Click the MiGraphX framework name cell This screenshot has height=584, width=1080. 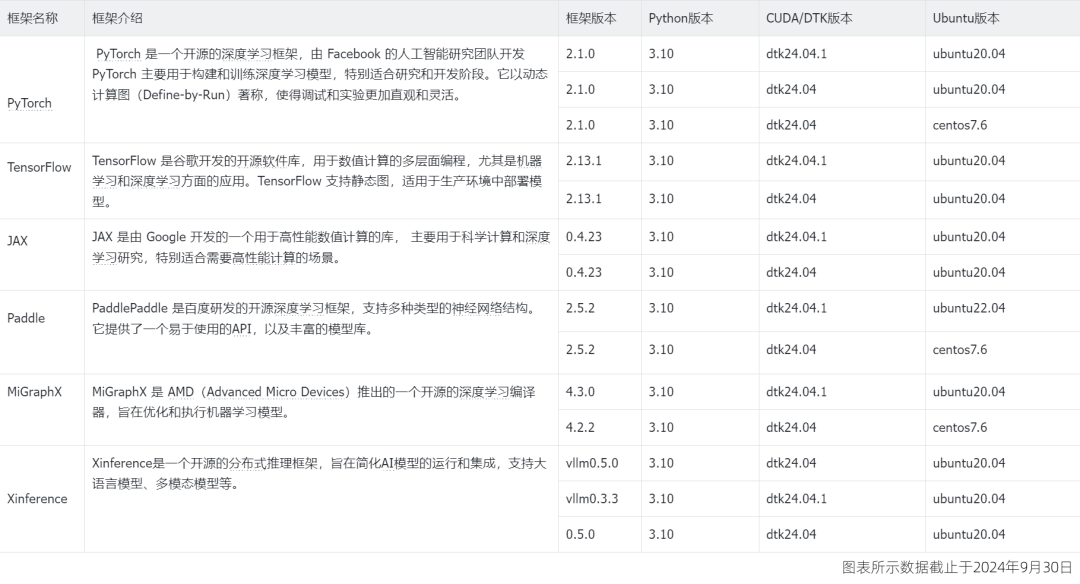click(x=34, y=392)
